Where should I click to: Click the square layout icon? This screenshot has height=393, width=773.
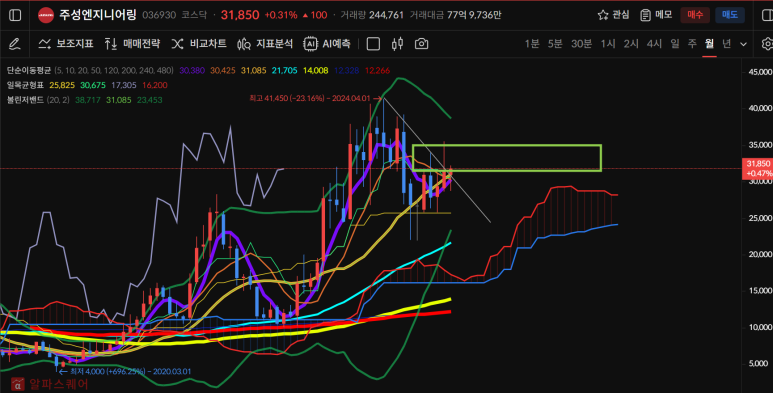(373, 44)
